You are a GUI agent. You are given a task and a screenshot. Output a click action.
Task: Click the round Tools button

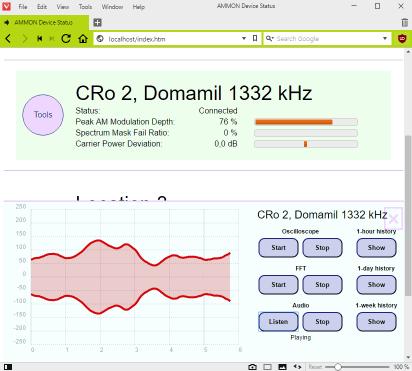(x=43, y=115)
